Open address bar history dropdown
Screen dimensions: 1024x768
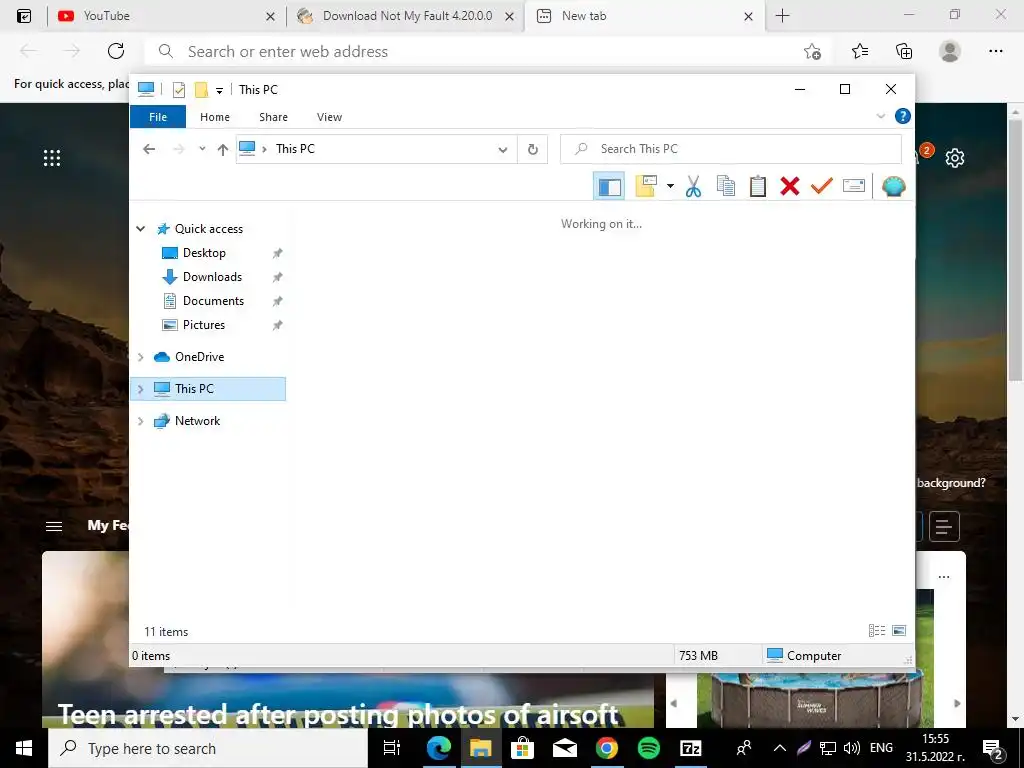pos(503,150)
